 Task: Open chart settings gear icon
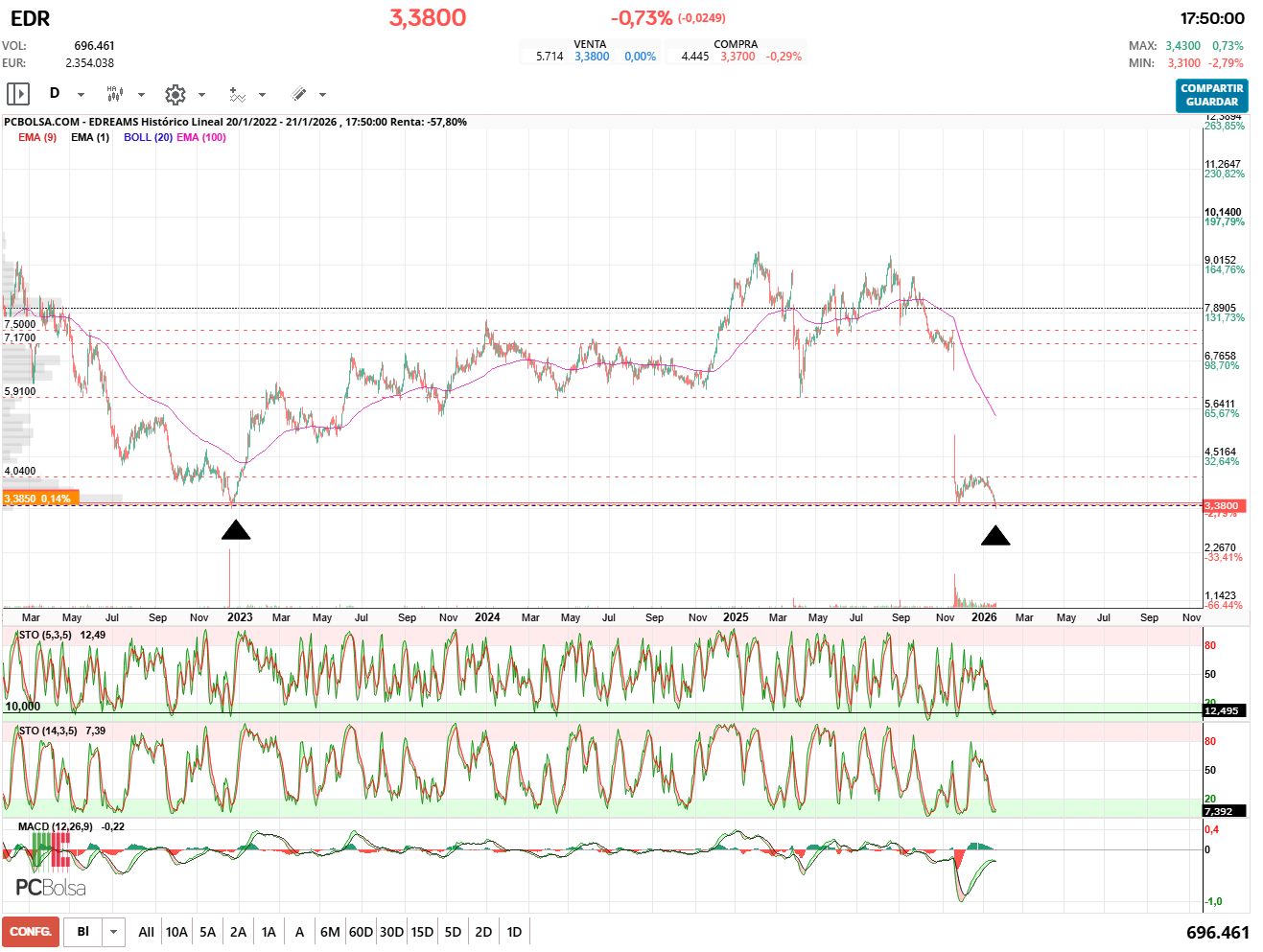pos(175,94)
